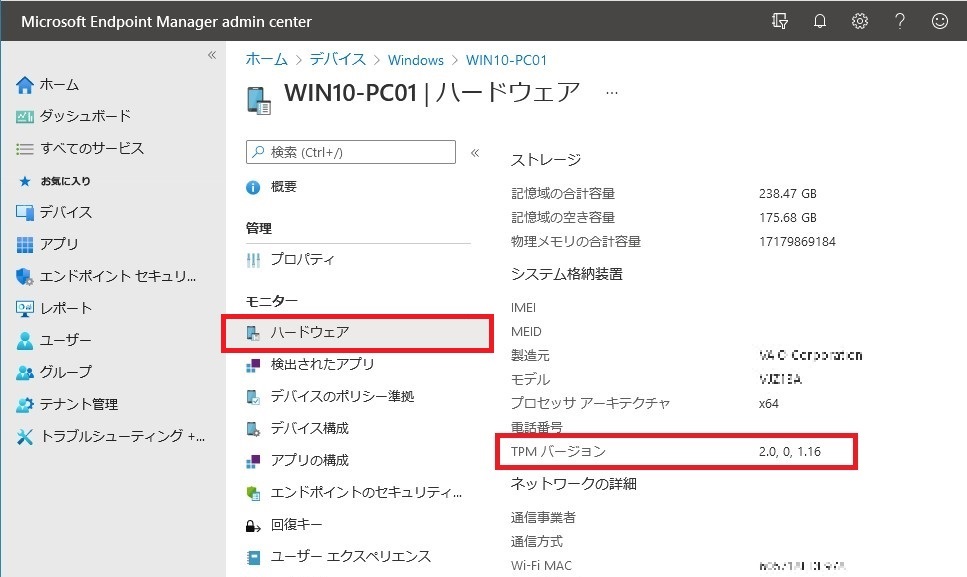Viewport: 967px width, 577px height.
Task: Click the device icon beside WIN10-PC01 title
Action: pos(259,100)
